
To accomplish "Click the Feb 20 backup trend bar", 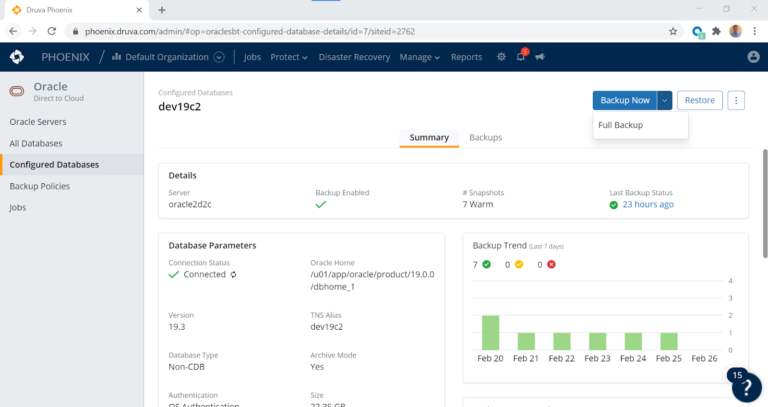I will pos(490,331).
